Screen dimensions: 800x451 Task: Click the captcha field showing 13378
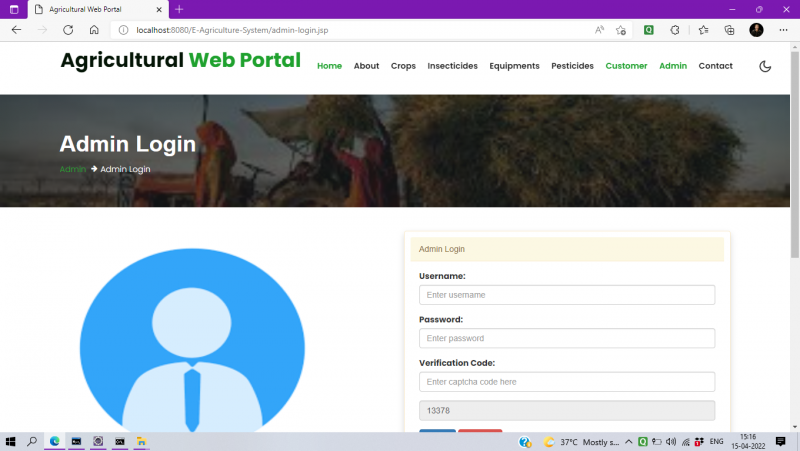coord(567,410)
